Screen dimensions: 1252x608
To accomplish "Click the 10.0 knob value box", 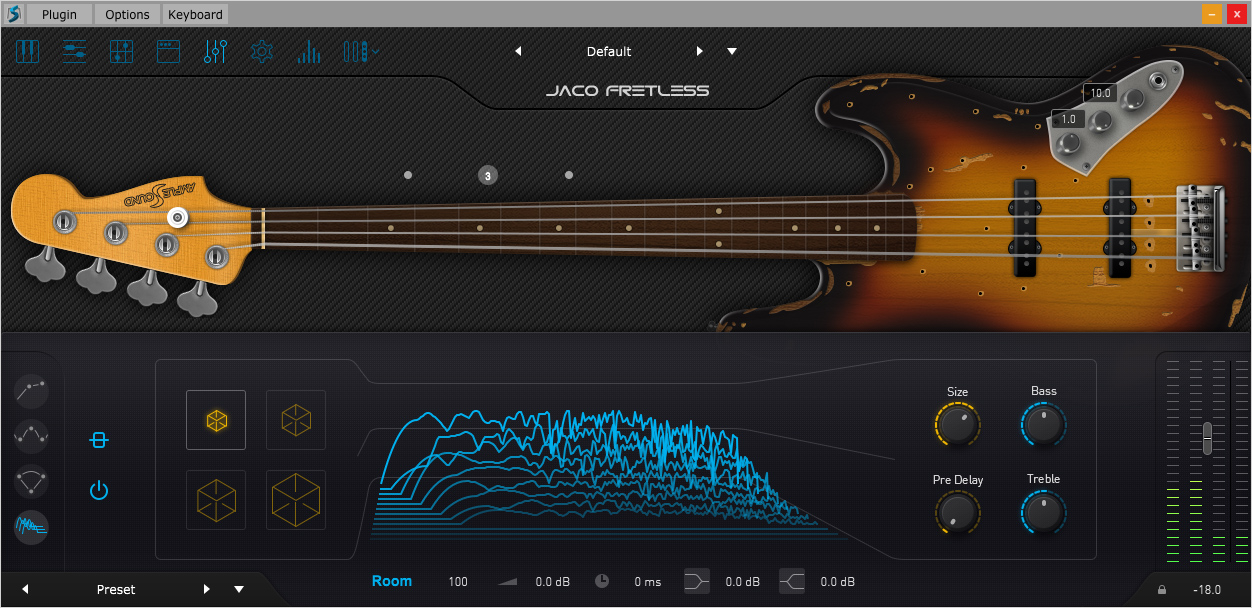I will 1101,93.
